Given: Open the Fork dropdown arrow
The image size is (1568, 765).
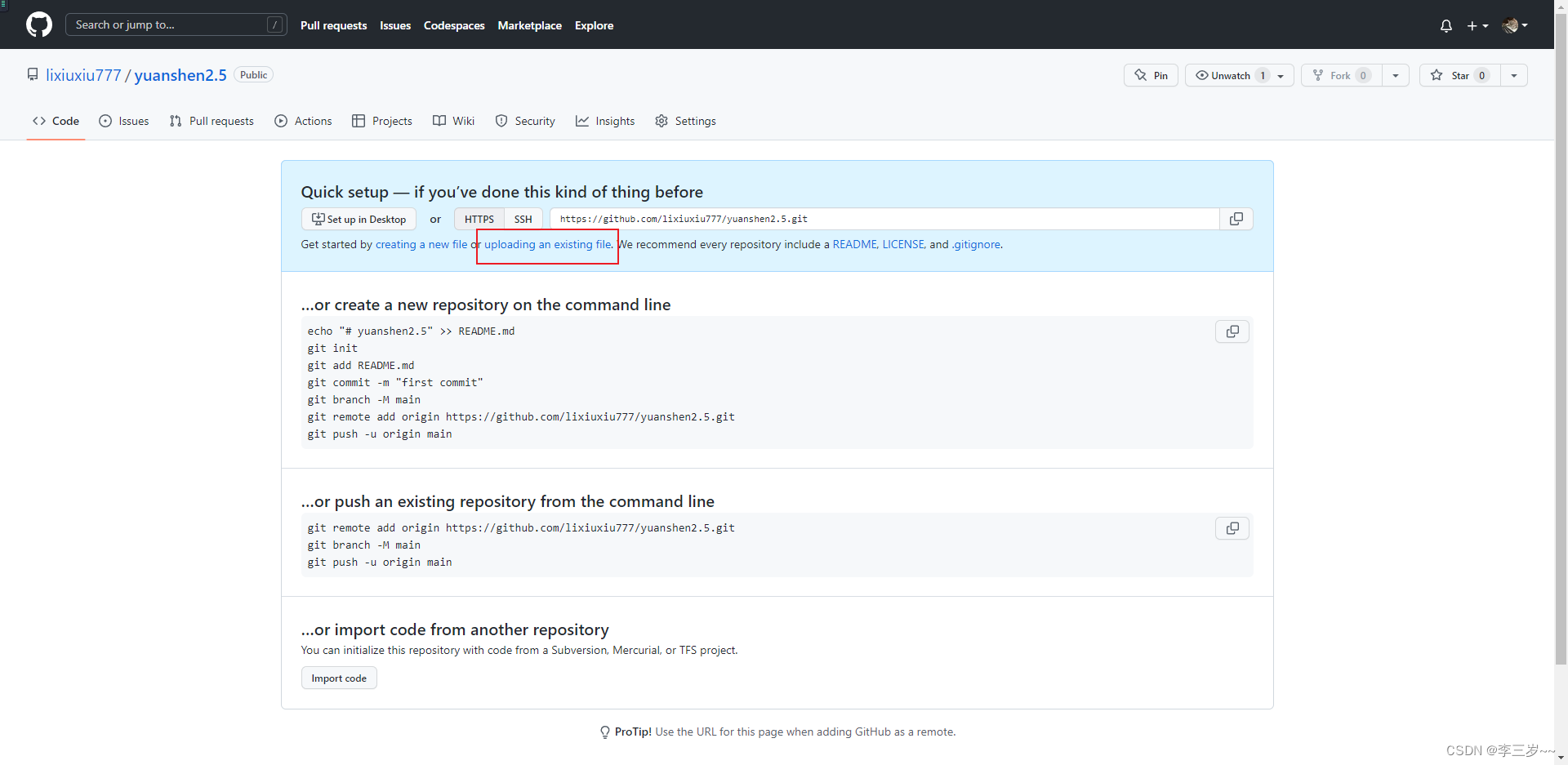Looking at the screenshot, I should pyautogui.click(x=1395, y=75).
